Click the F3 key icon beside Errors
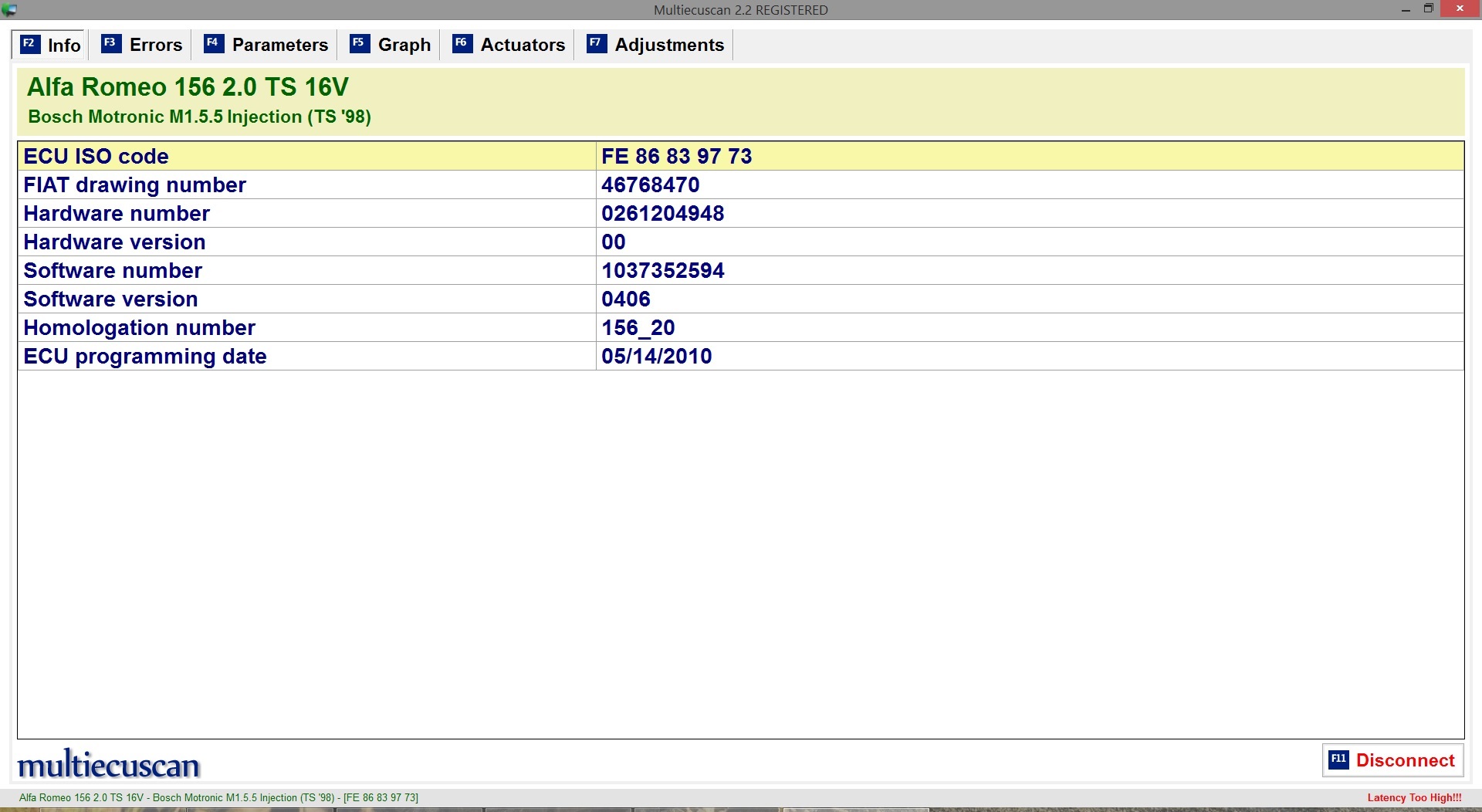Screen dimensions: 1482x812 coord(111,44)
